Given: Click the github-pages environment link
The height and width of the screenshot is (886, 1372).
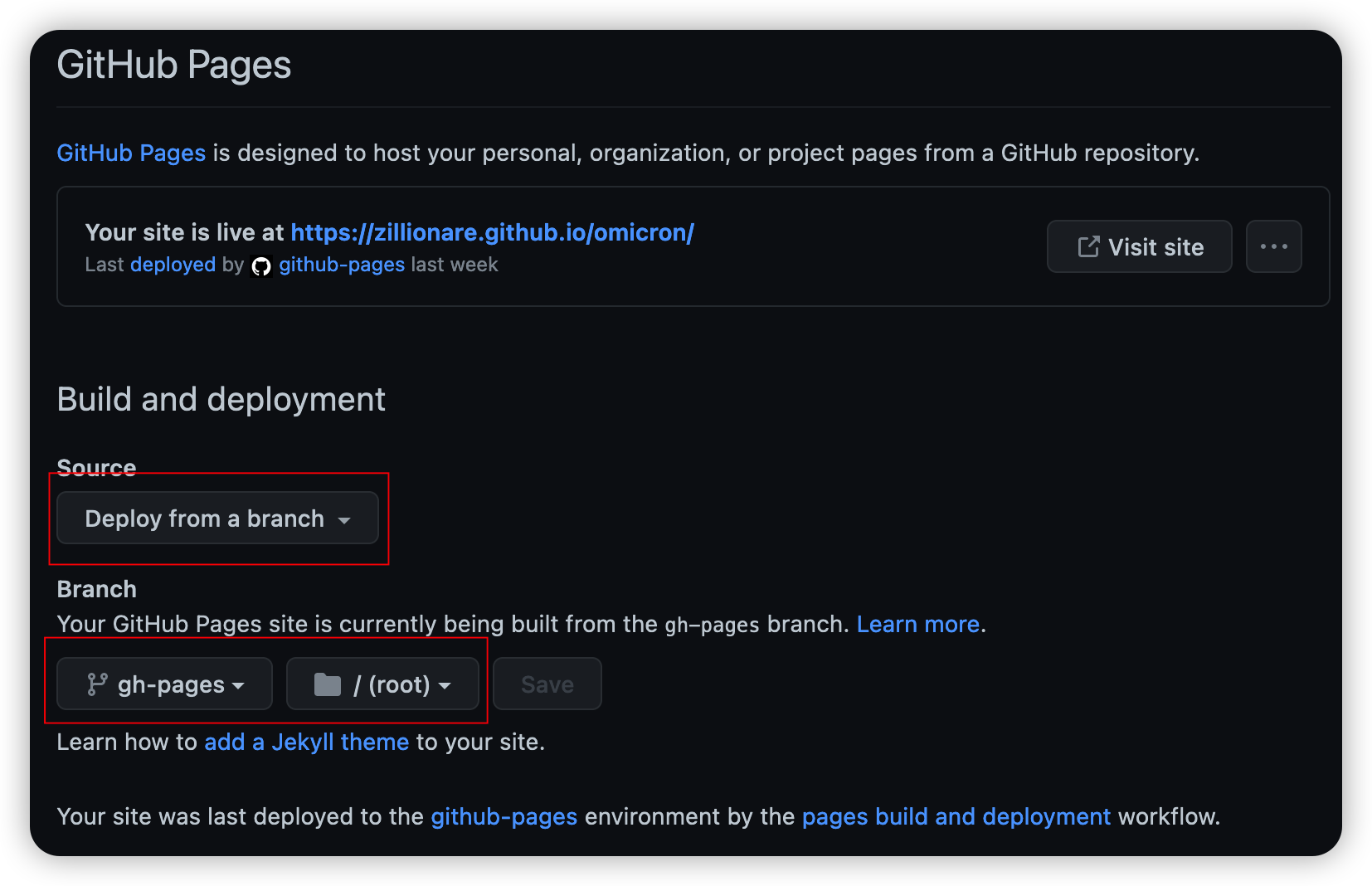Looking at the screenshot, I should (x=504, y=817).
